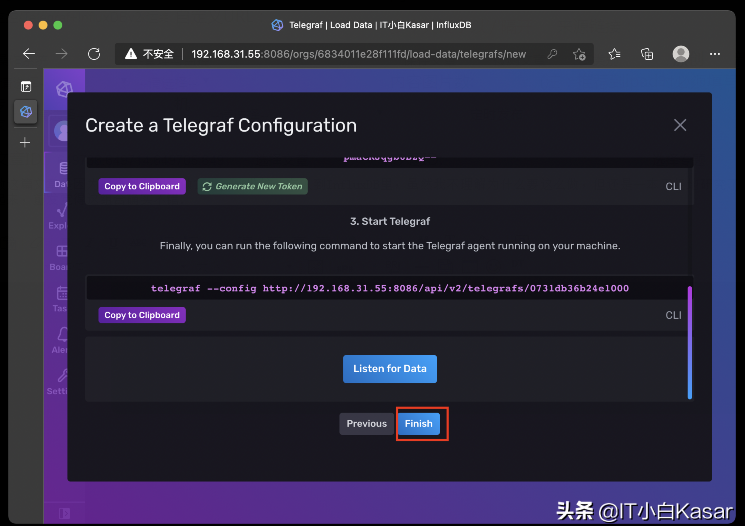Image resolution: width=745 pixels, height=526 pixels.
Task: Click the browser forward arrow
Action: pyautogui.click(x=61, y=54)
